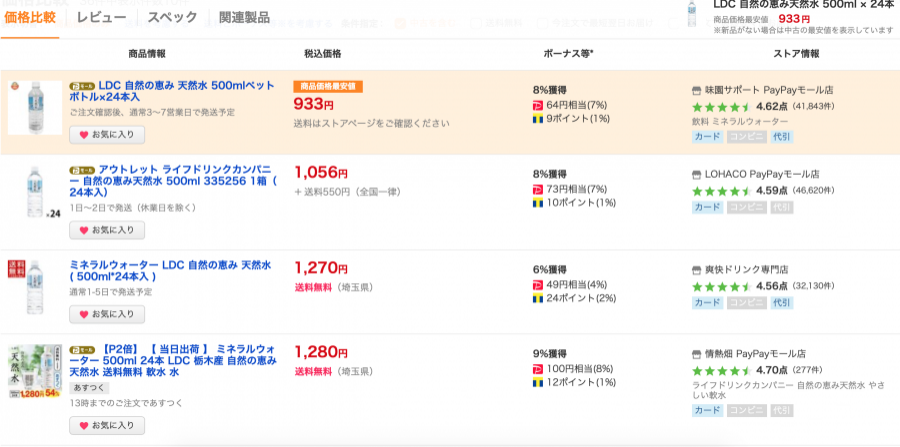
Task: Add the 933円 item to お気に入り
Action: tap(107, 135)
